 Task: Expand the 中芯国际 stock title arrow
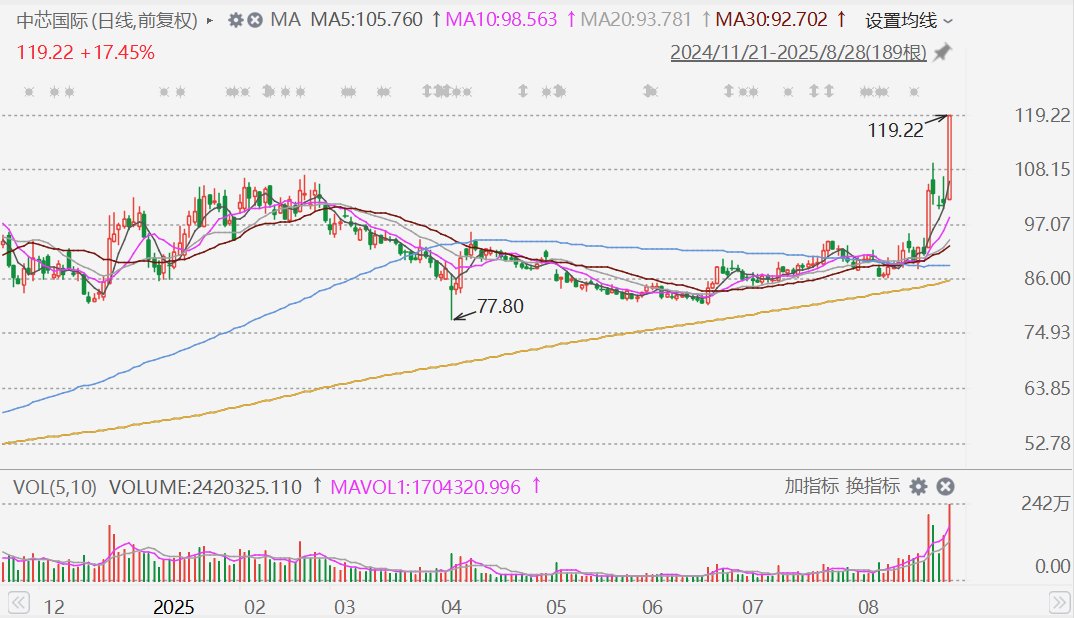pos(210,21)
